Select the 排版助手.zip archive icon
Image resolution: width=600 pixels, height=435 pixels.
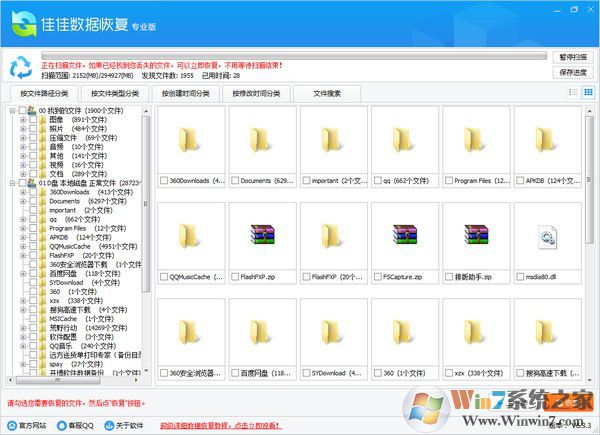tap(476, 234)
